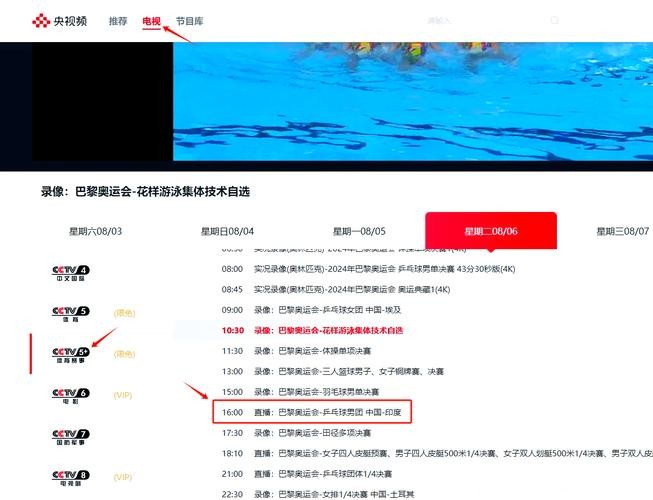Select date 星期日08/04

pos(227,231)
